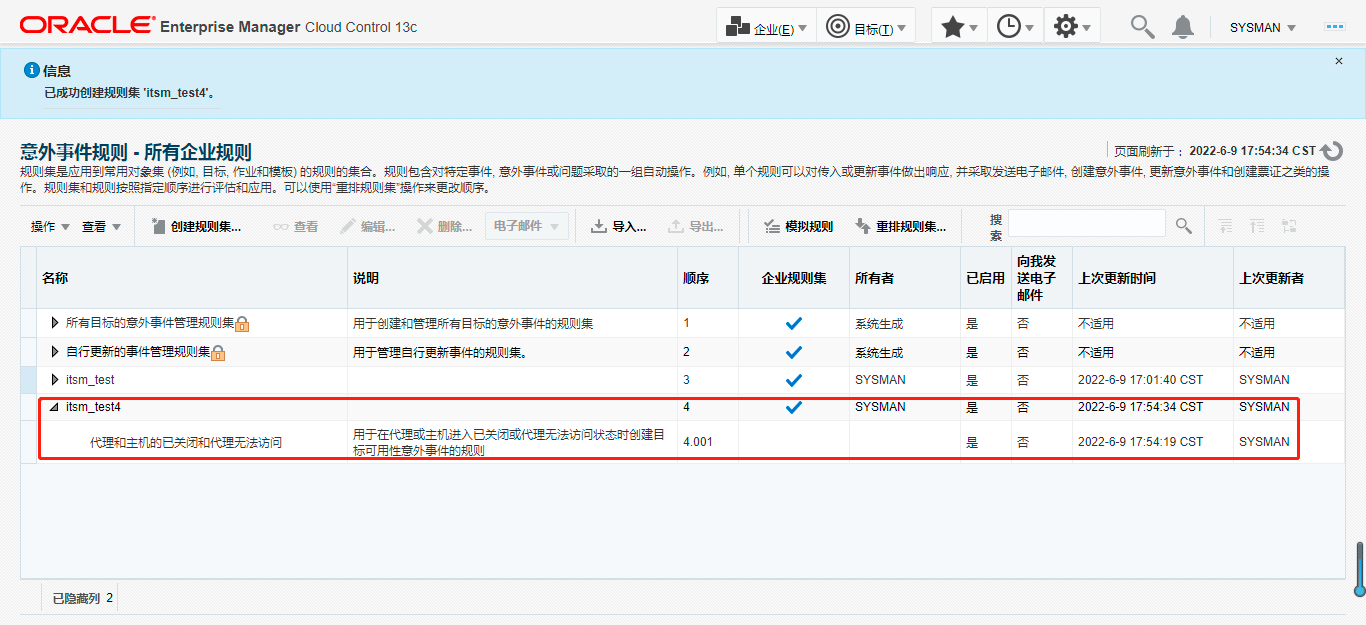
Task: Click lock icon beside 自行更新的事件管理规则集
Action: click(x=218, y=352)
